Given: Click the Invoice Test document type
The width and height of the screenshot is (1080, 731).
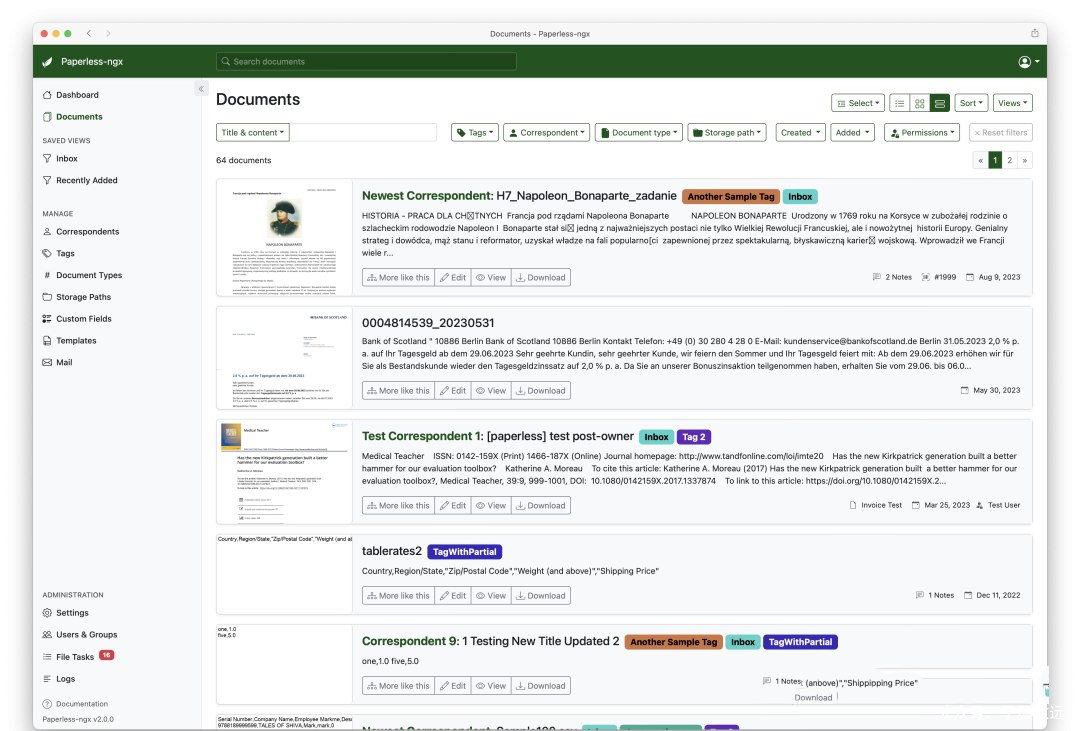Looking at the screenshot, I should click(x=875, y=505).
